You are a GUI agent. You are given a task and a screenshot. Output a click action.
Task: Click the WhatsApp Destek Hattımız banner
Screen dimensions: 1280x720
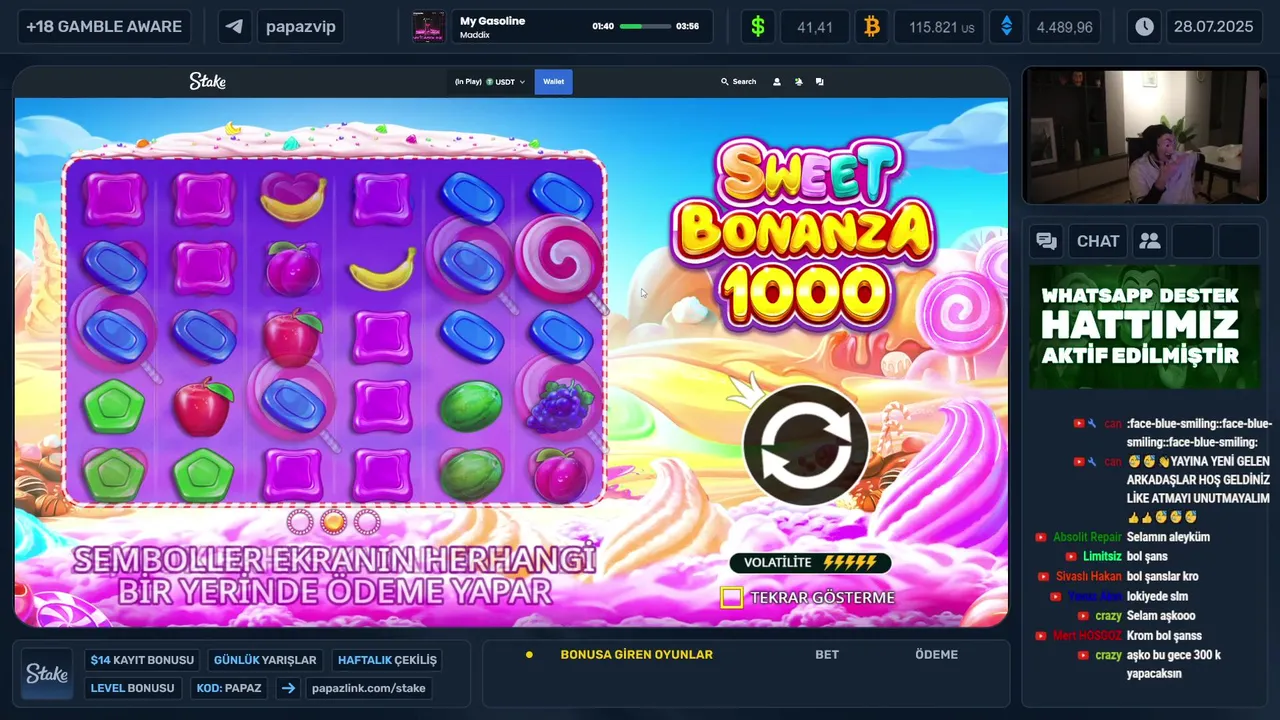[1144, 327]
